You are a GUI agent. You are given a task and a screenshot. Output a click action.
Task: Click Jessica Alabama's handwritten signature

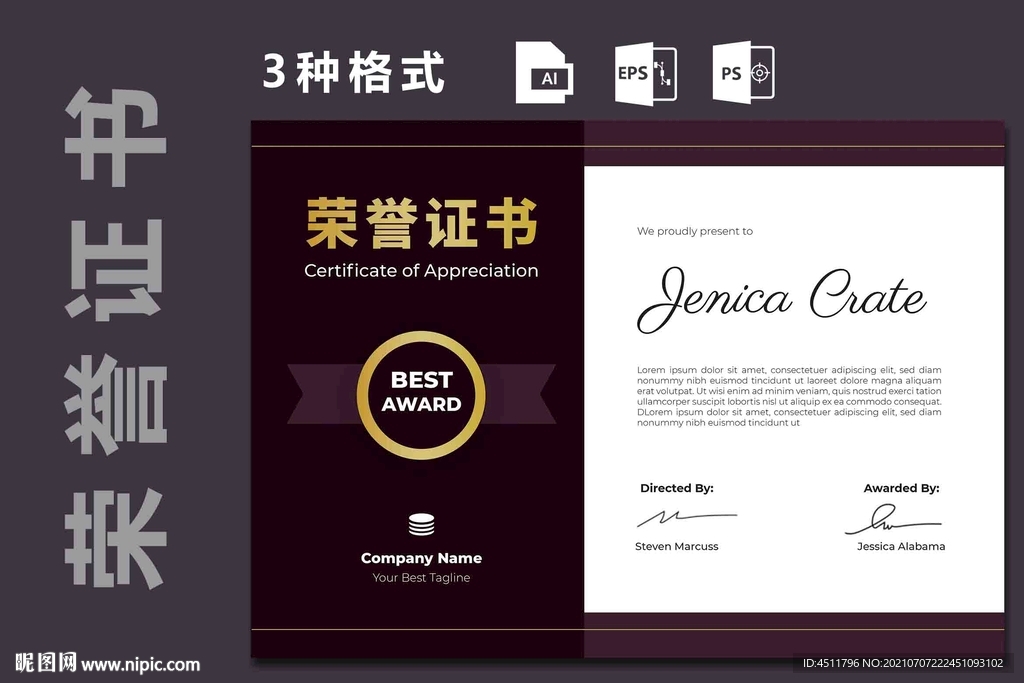coord(891,519)
